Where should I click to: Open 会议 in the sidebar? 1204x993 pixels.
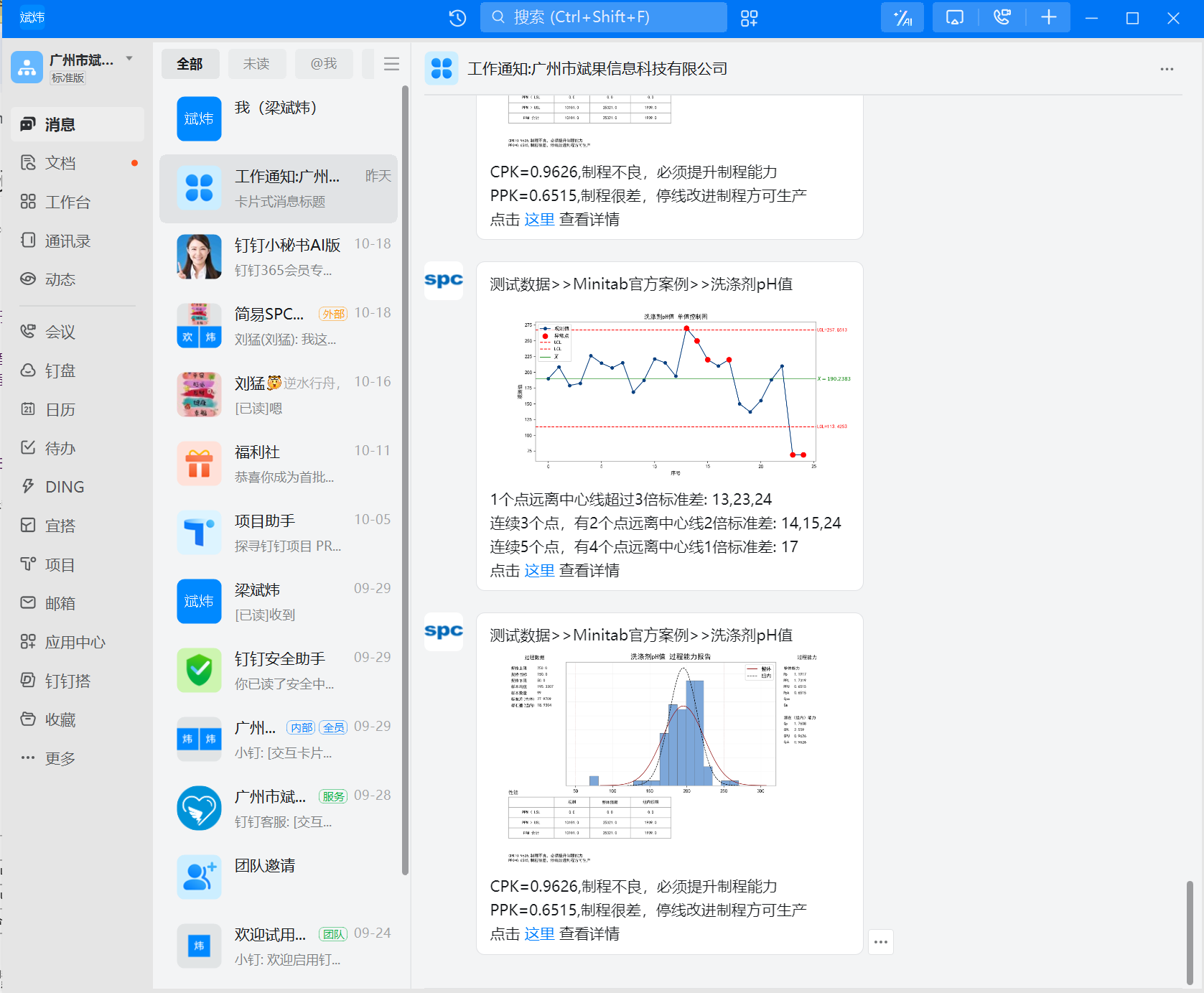[x=78, y=332]
